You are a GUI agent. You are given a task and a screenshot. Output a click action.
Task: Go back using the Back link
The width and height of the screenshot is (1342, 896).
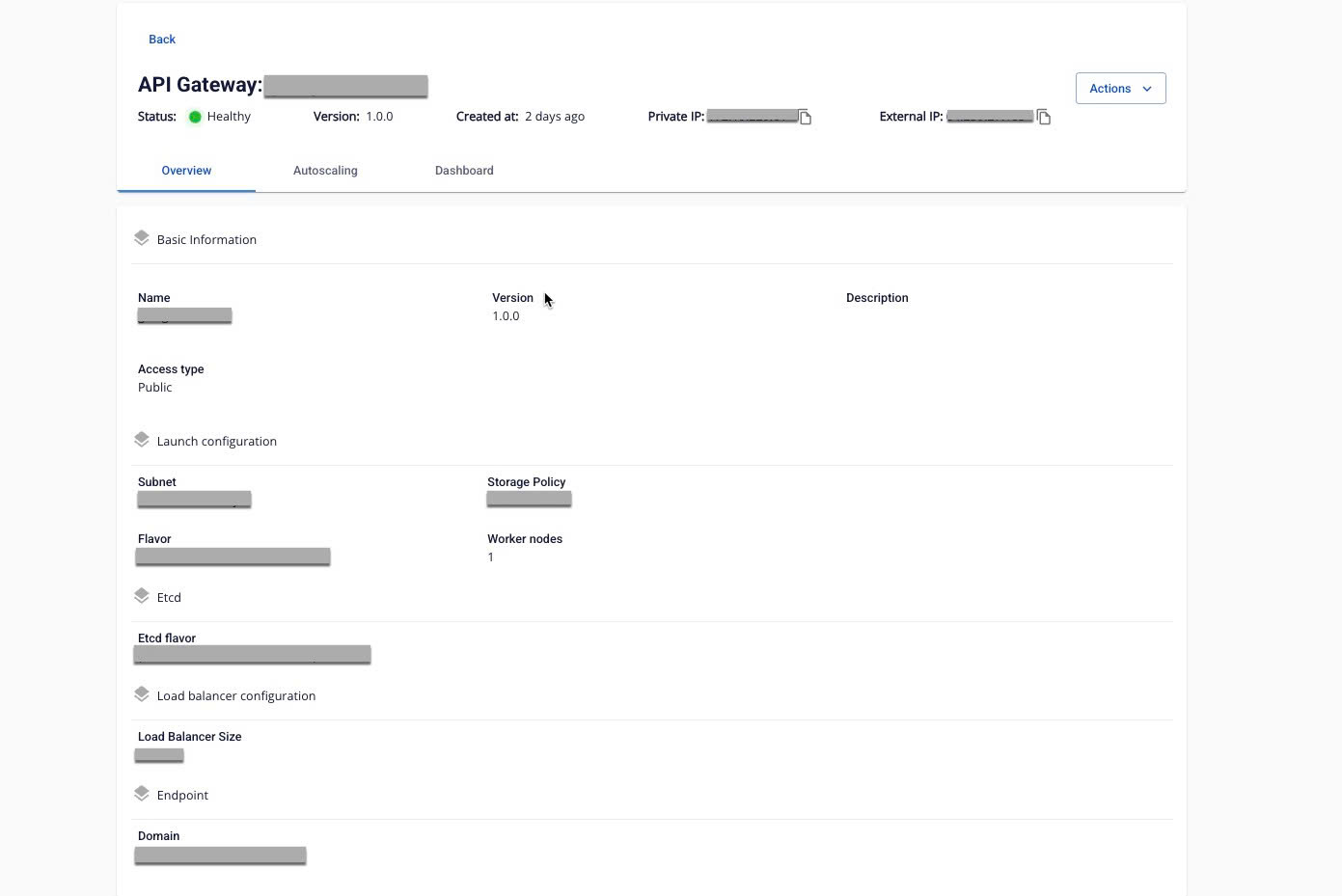pos(162,40)
